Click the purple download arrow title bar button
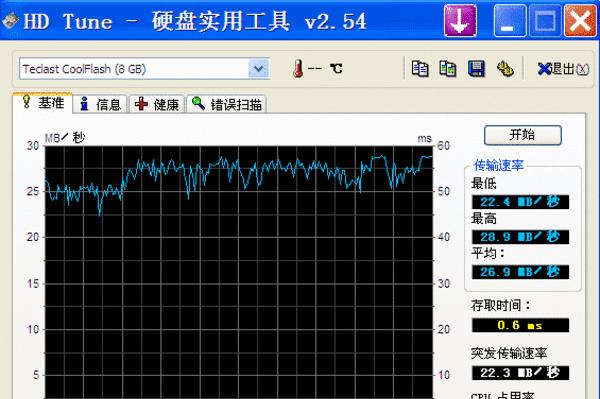The image size is (600, 399). (460, 21)
